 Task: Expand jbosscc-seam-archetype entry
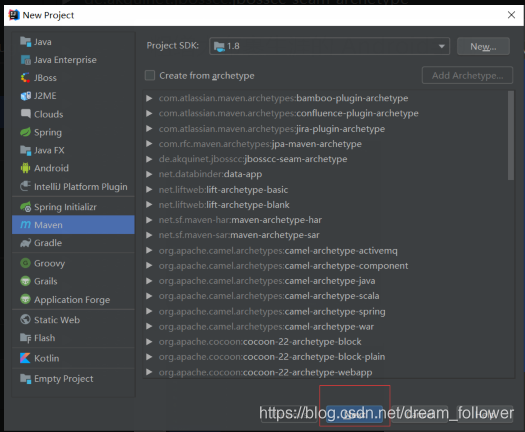pos(149,159)
